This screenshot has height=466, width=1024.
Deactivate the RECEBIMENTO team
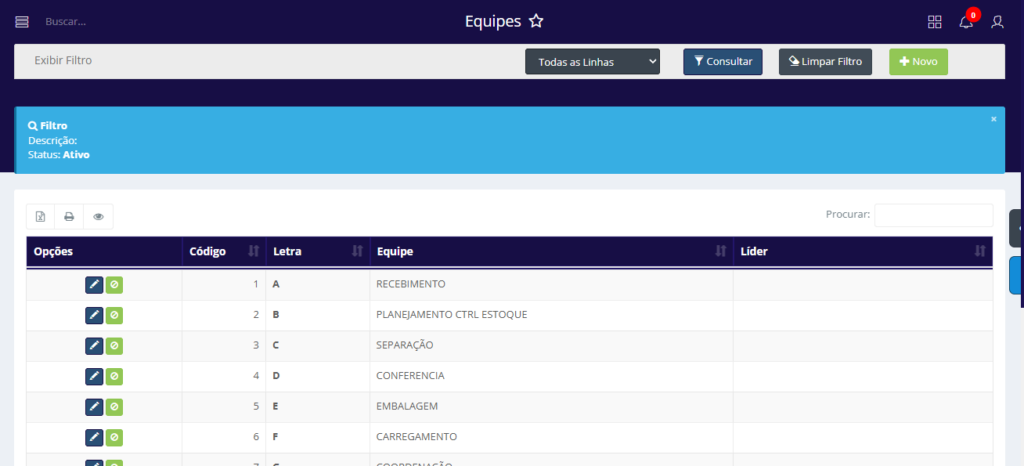[x=115, y=285]
